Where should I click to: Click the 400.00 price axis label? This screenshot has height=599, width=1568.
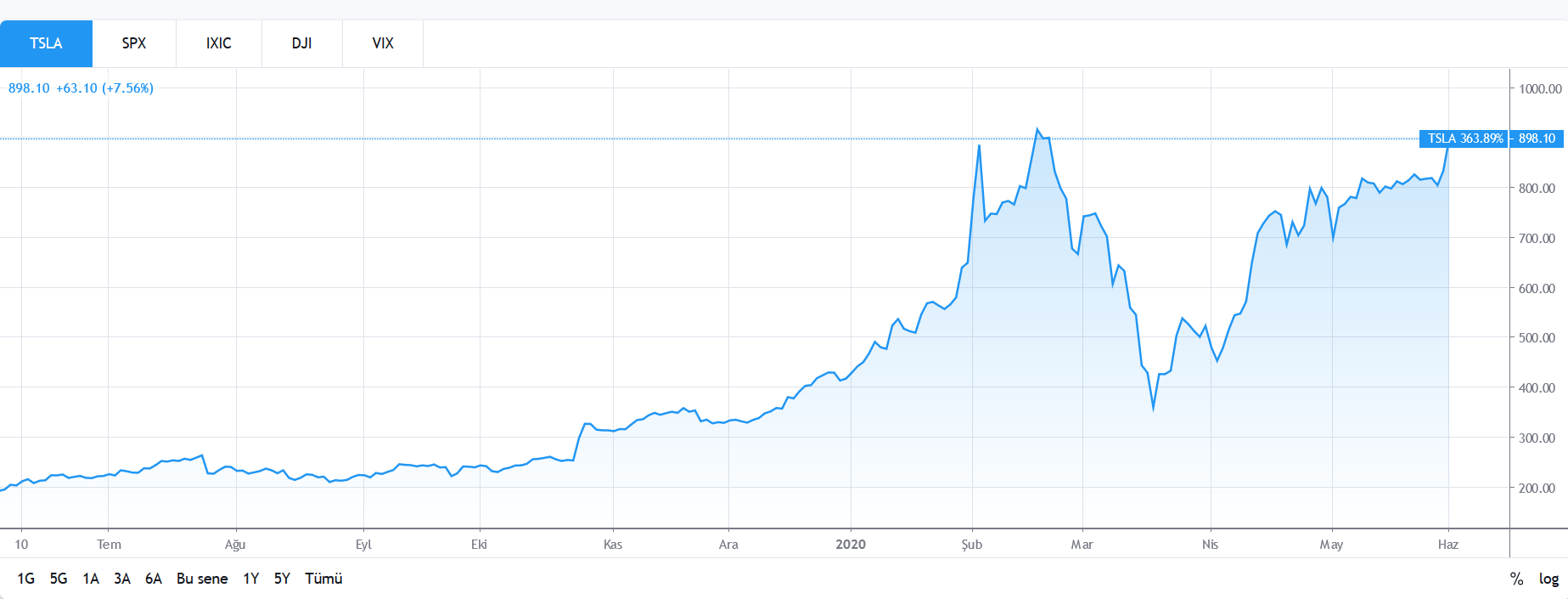pos(1537,388)
